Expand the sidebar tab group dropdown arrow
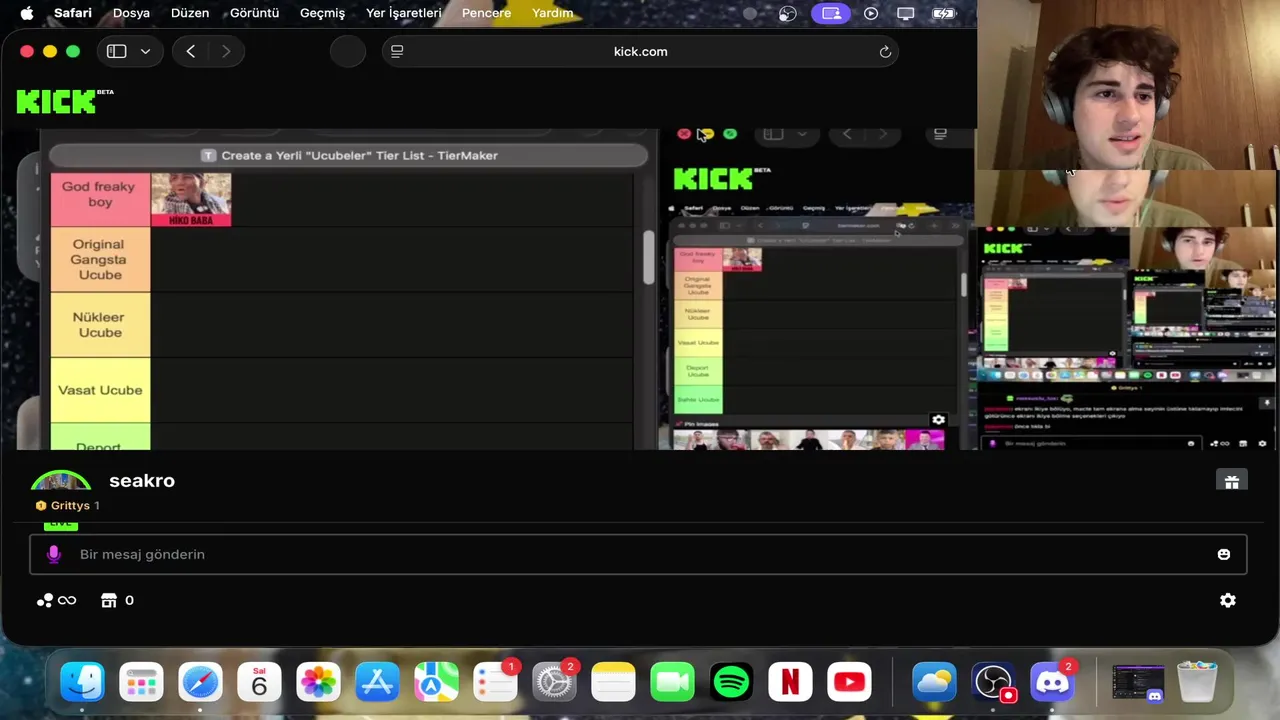 coord(145,51)
